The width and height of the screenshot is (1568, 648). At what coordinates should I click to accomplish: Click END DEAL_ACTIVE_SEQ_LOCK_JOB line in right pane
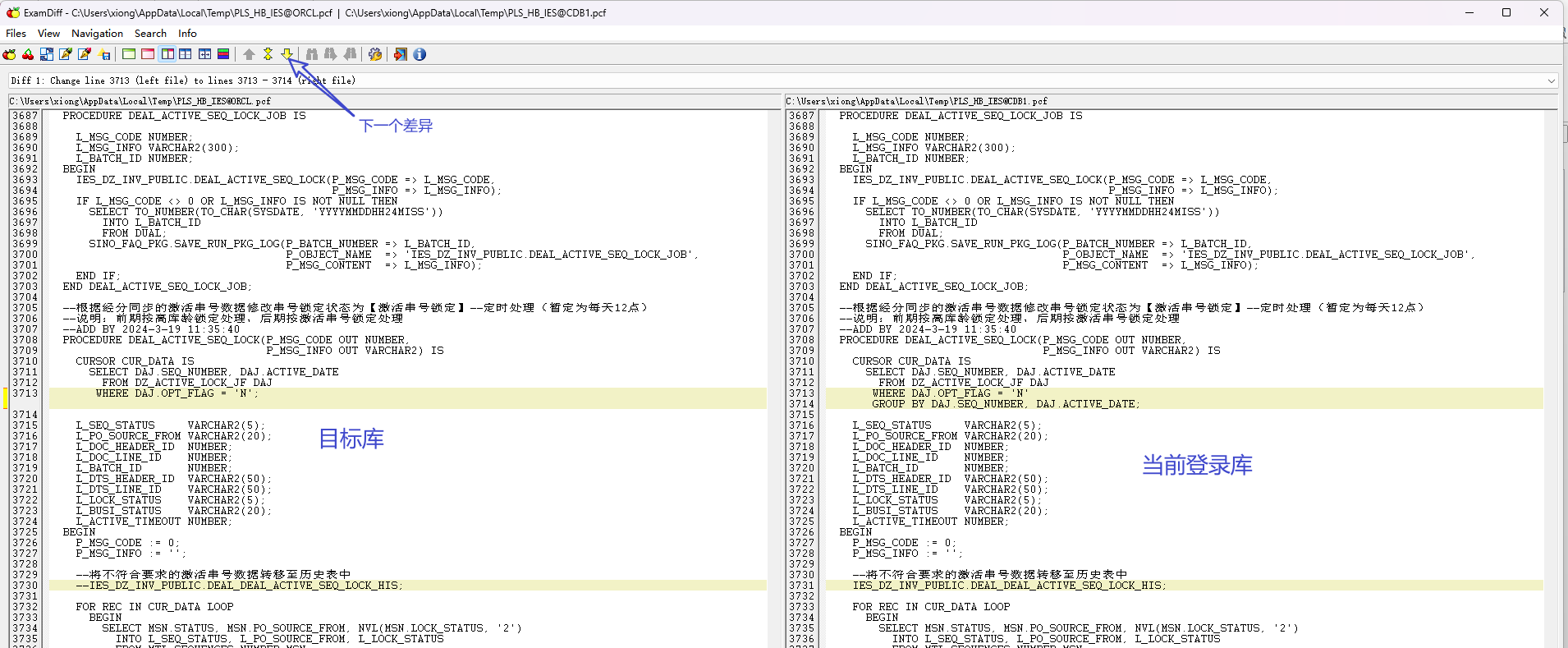click(x=934, y=287)
